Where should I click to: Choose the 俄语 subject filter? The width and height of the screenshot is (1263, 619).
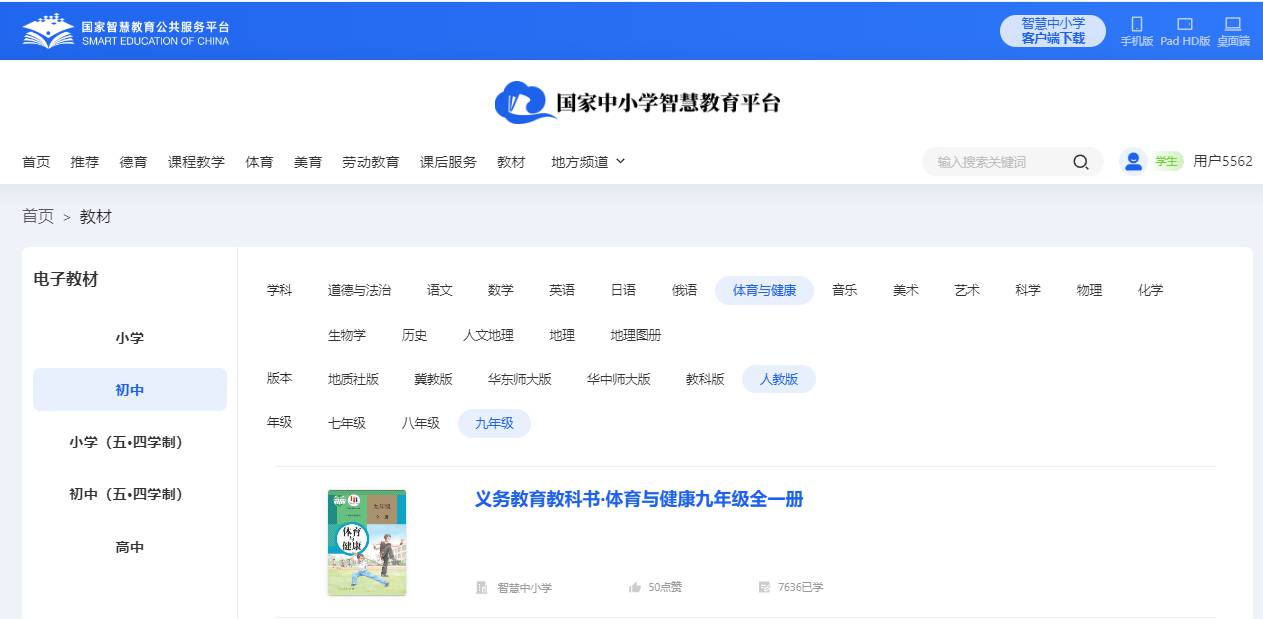coord(685,290)
